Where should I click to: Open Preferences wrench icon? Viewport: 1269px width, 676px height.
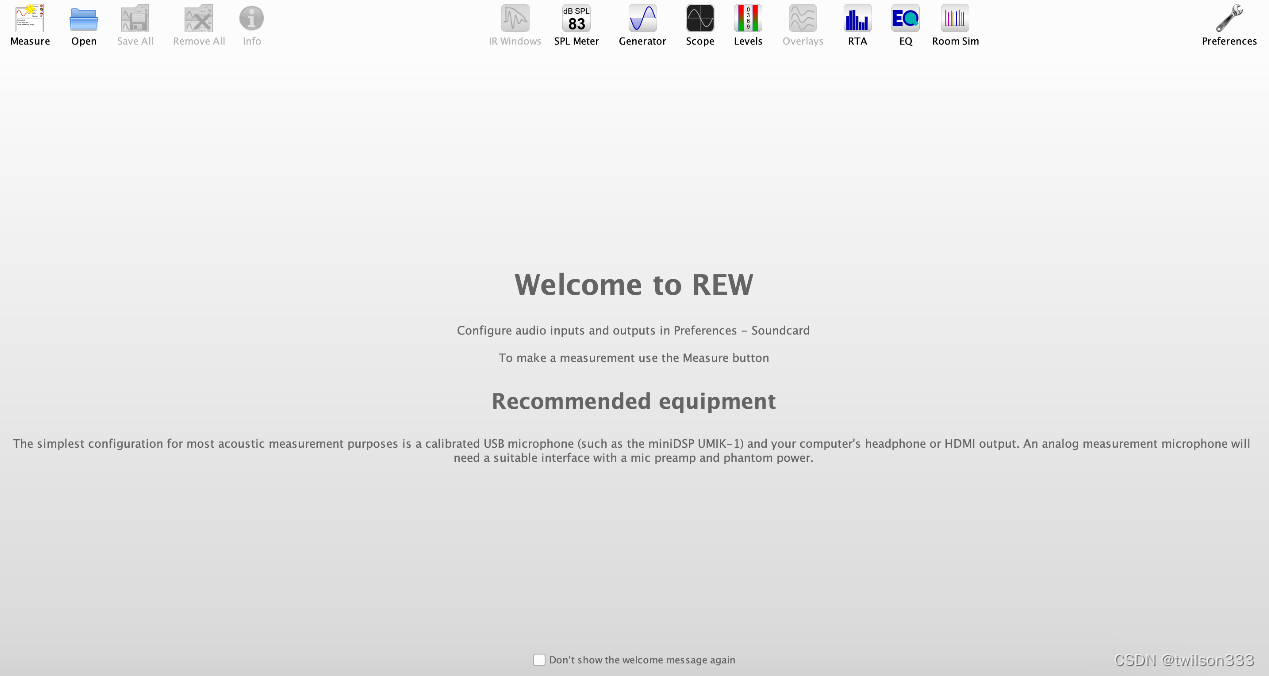pos(1229,18)
